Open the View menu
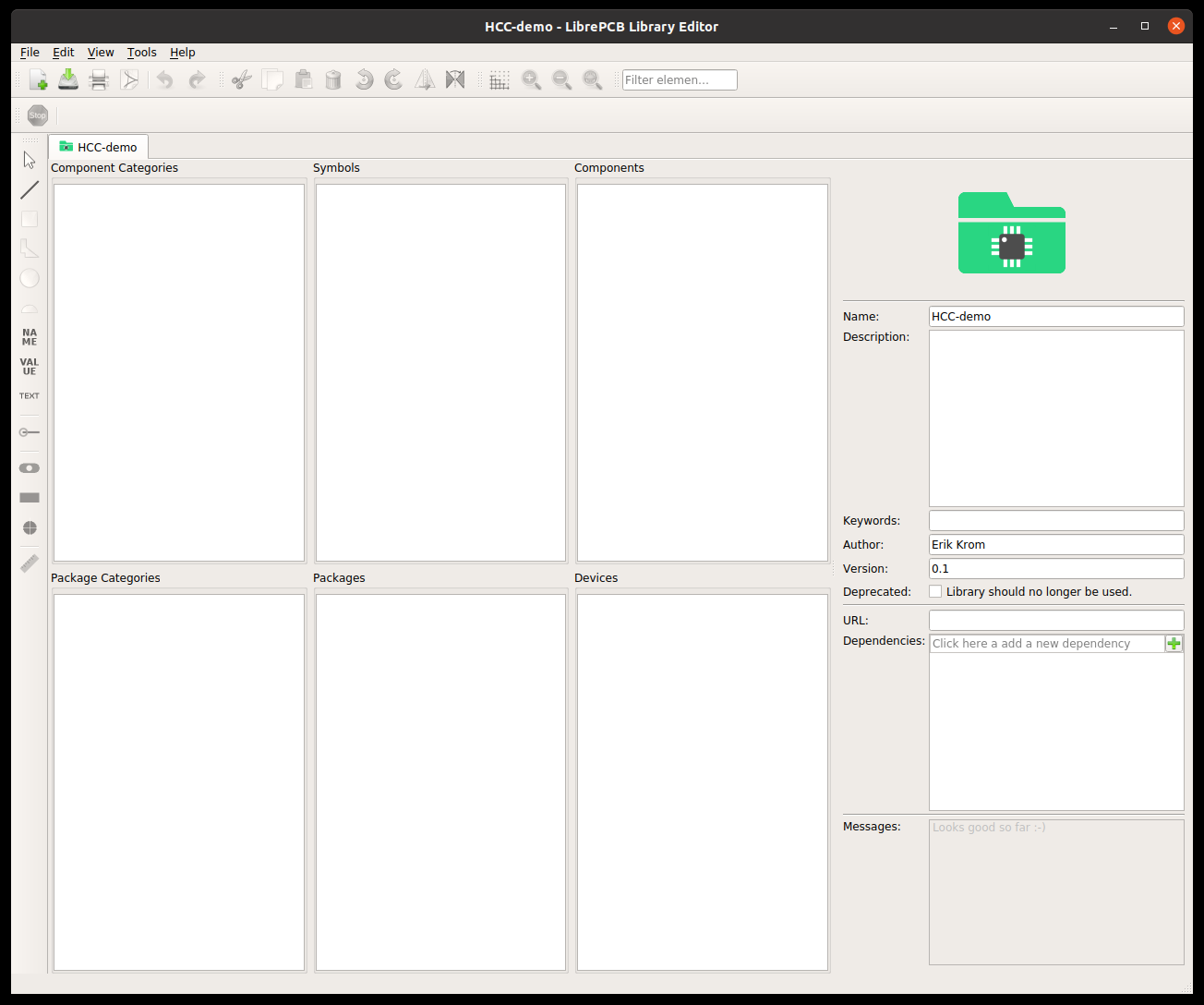Viewport: 1204px width, 1005px height. 101,53
